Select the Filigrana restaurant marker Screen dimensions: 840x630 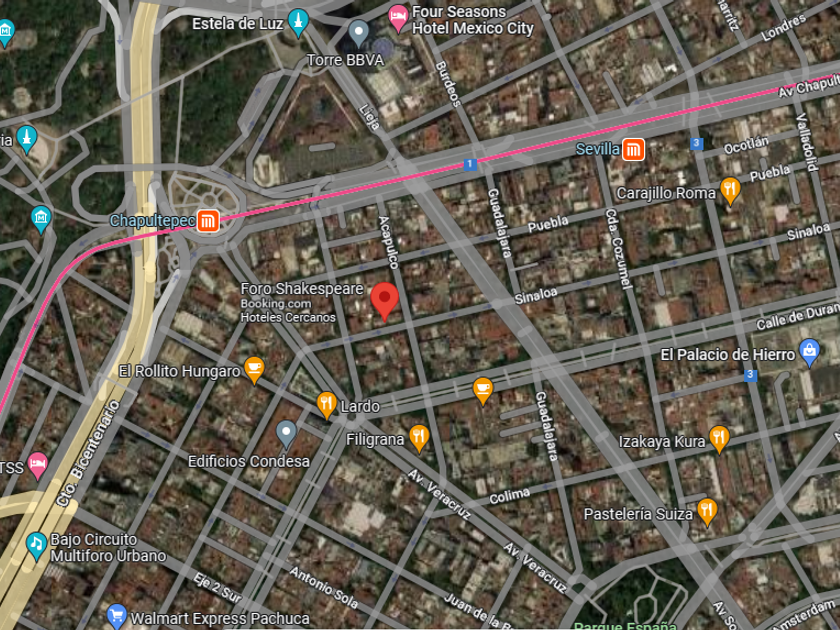pos(419,439)
